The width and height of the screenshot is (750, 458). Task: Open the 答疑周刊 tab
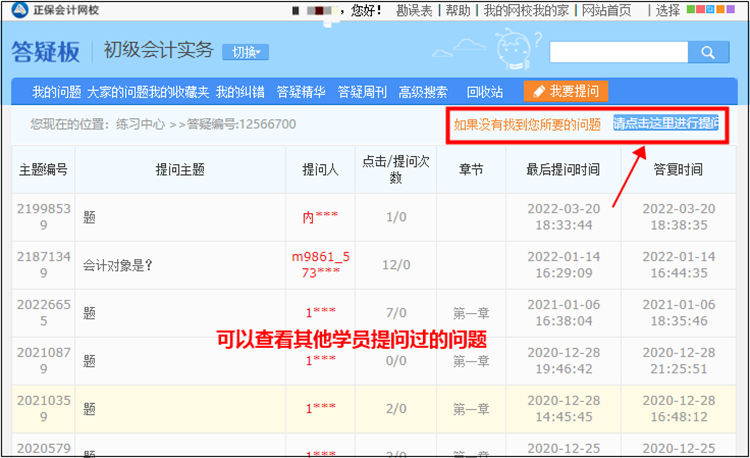point(362,91)
